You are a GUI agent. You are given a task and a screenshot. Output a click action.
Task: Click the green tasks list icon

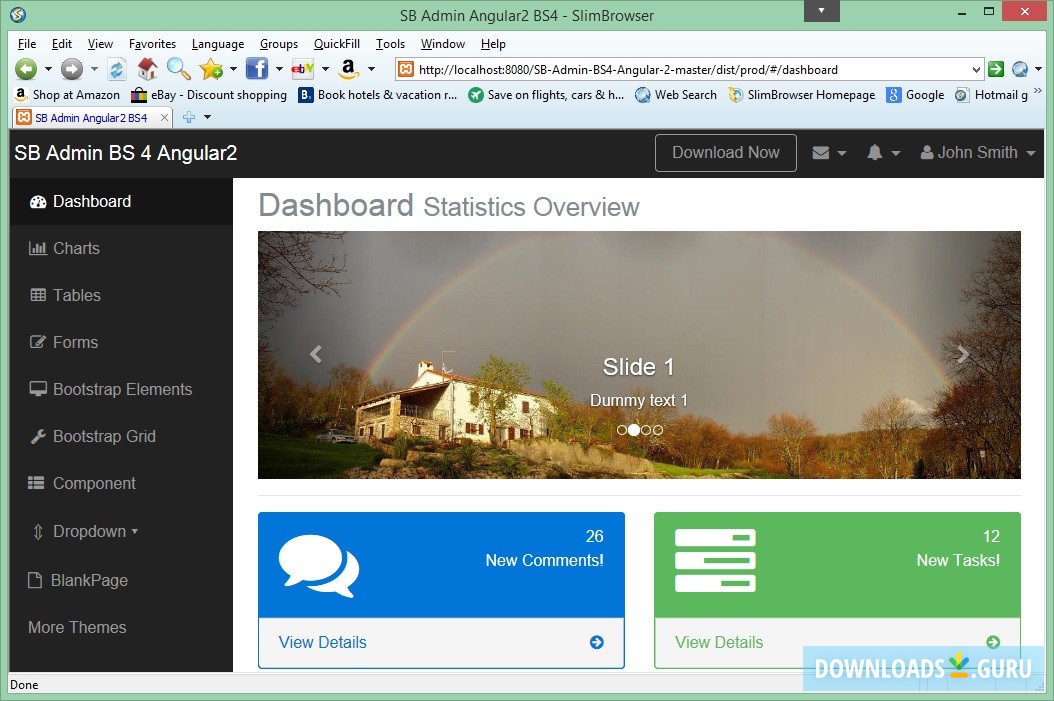[x=715, y=561]
